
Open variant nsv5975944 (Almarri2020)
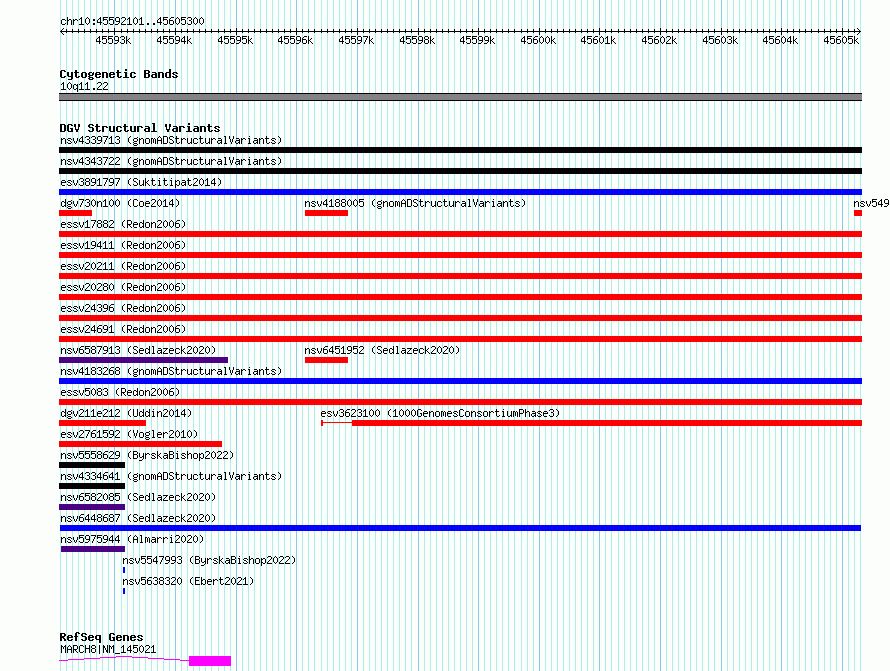click(x=132, y=539)
